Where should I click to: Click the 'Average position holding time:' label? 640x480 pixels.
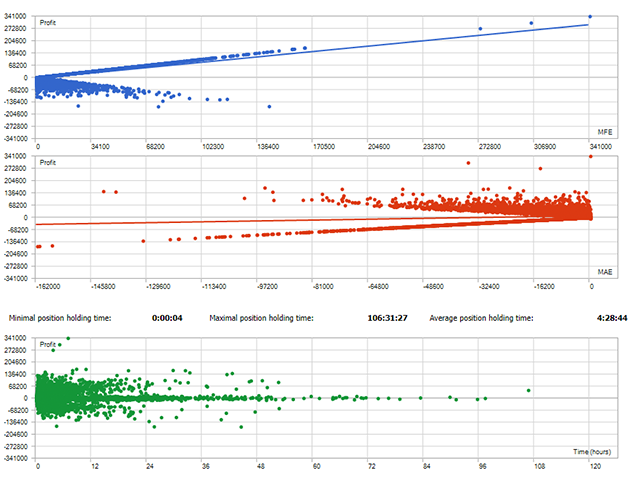pyautogui.click(x=481, y=318)
